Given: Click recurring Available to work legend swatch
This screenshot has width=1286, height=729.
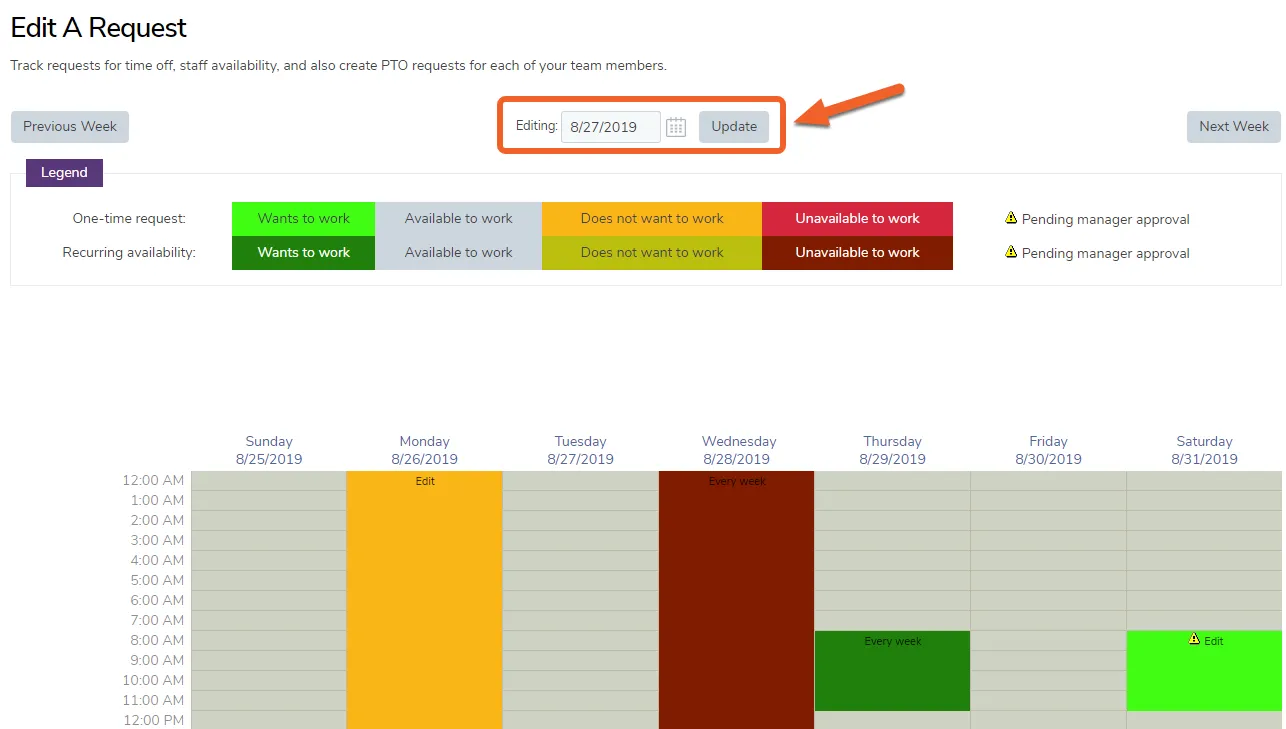Looking at the screenshot, I should click(x=458, y=253).
